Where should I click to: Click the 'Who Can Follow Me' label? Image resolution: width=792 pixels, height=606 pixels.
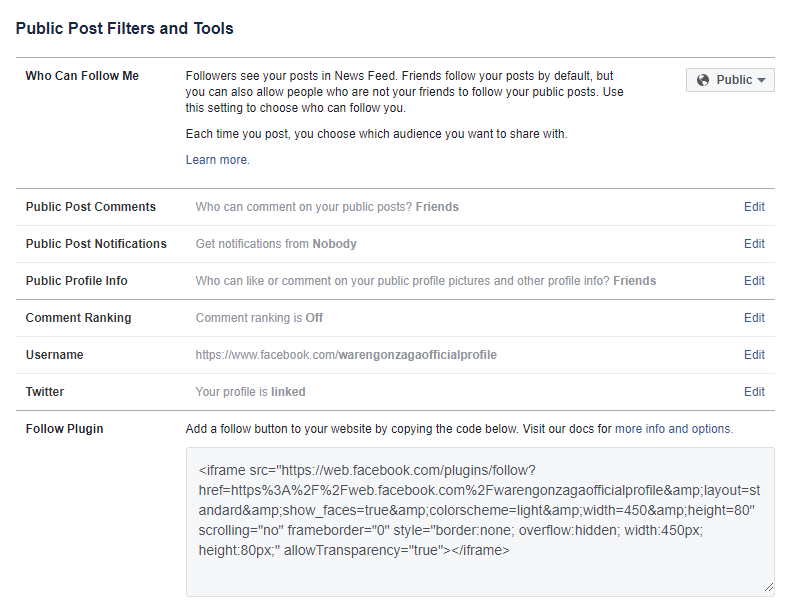tap(82, 76)
